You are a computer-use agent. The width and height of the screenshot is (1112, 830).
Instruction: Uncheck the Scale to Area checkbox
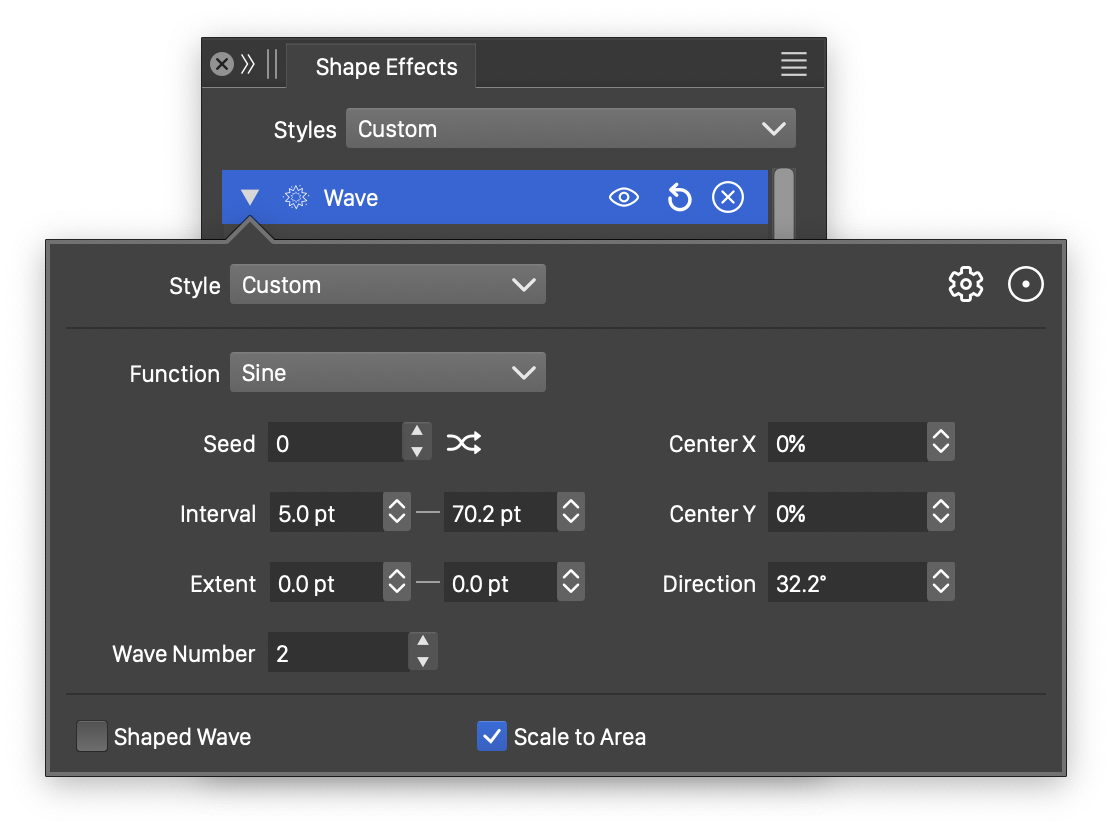click(491, 737)
